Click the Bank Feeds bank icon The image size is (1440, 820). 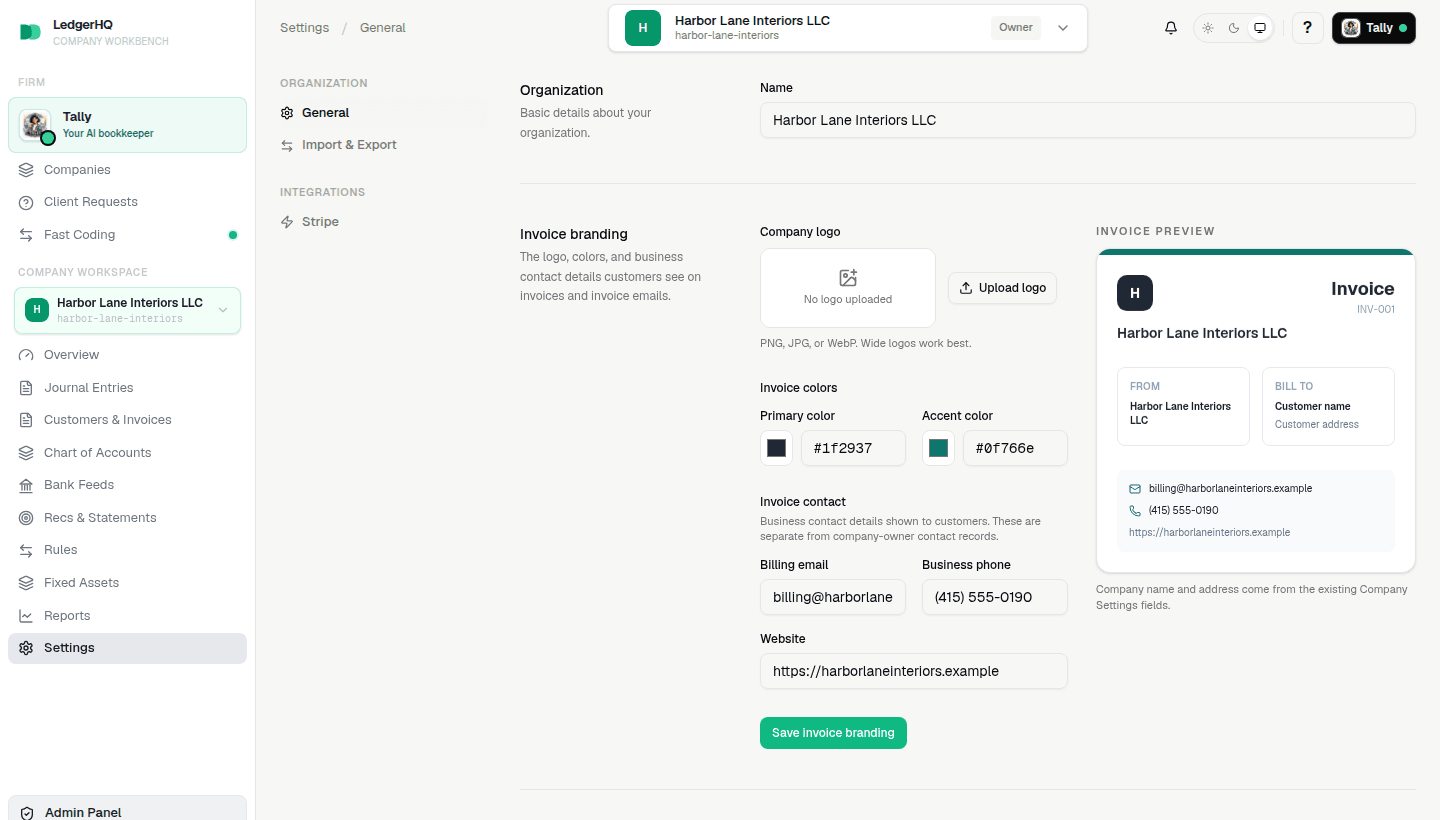coord(26,485)
